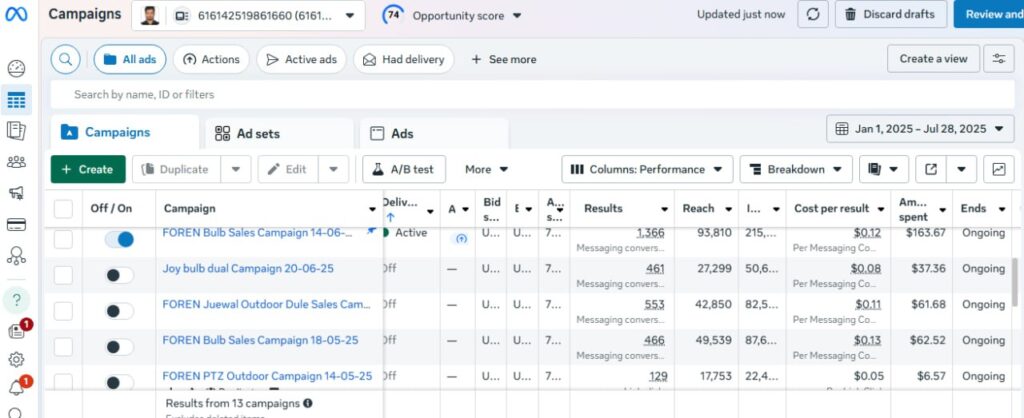Open the filter settings sliders icon

click(997, 59)
